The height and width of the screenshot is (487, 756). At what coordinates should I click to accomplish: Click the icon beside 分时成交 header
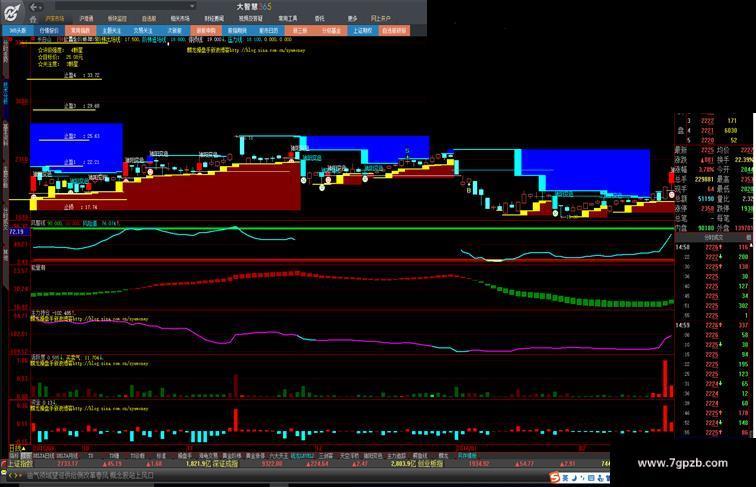[x=749, y=237]
